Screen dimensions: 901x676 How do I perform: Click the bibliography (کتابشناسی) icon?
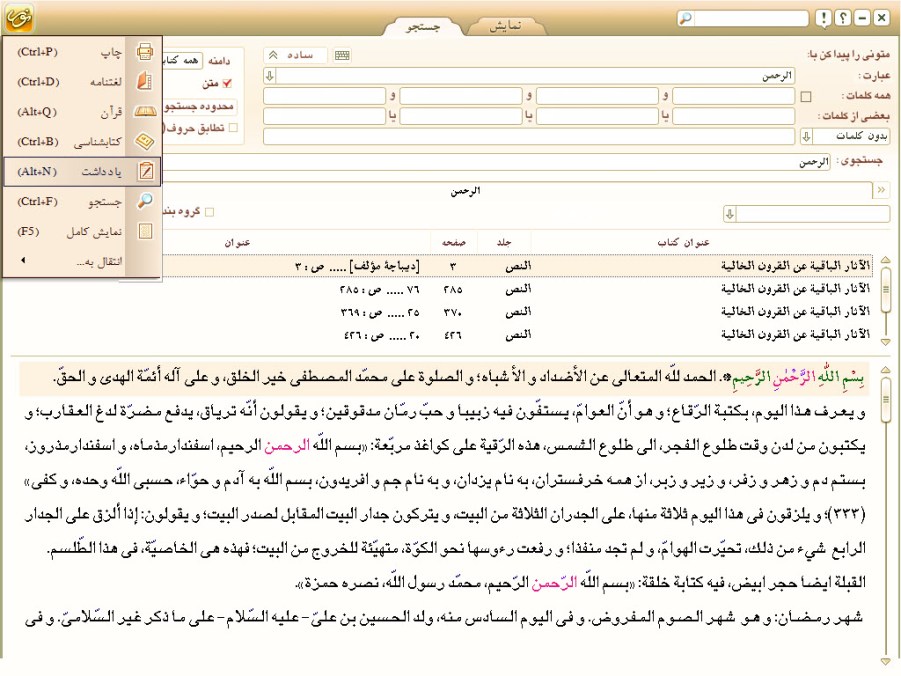pos(145,141)
